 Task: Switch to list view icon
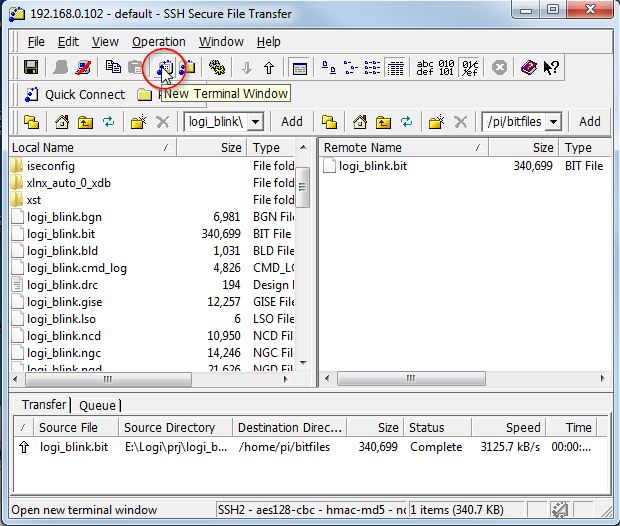click(x=372, y=68)
